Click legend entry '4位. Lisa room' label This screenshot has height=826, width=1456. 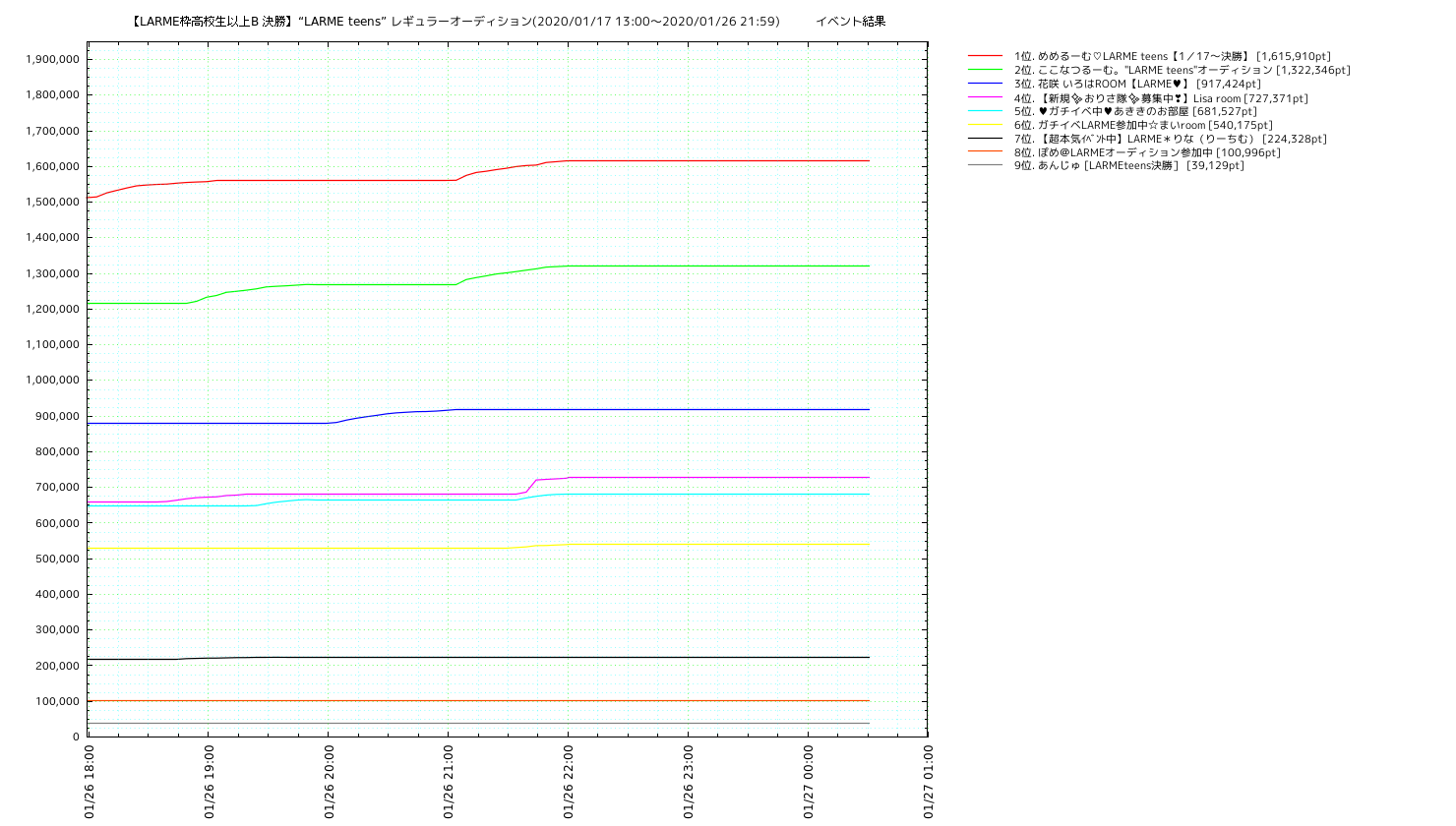tap(1161, 97)
